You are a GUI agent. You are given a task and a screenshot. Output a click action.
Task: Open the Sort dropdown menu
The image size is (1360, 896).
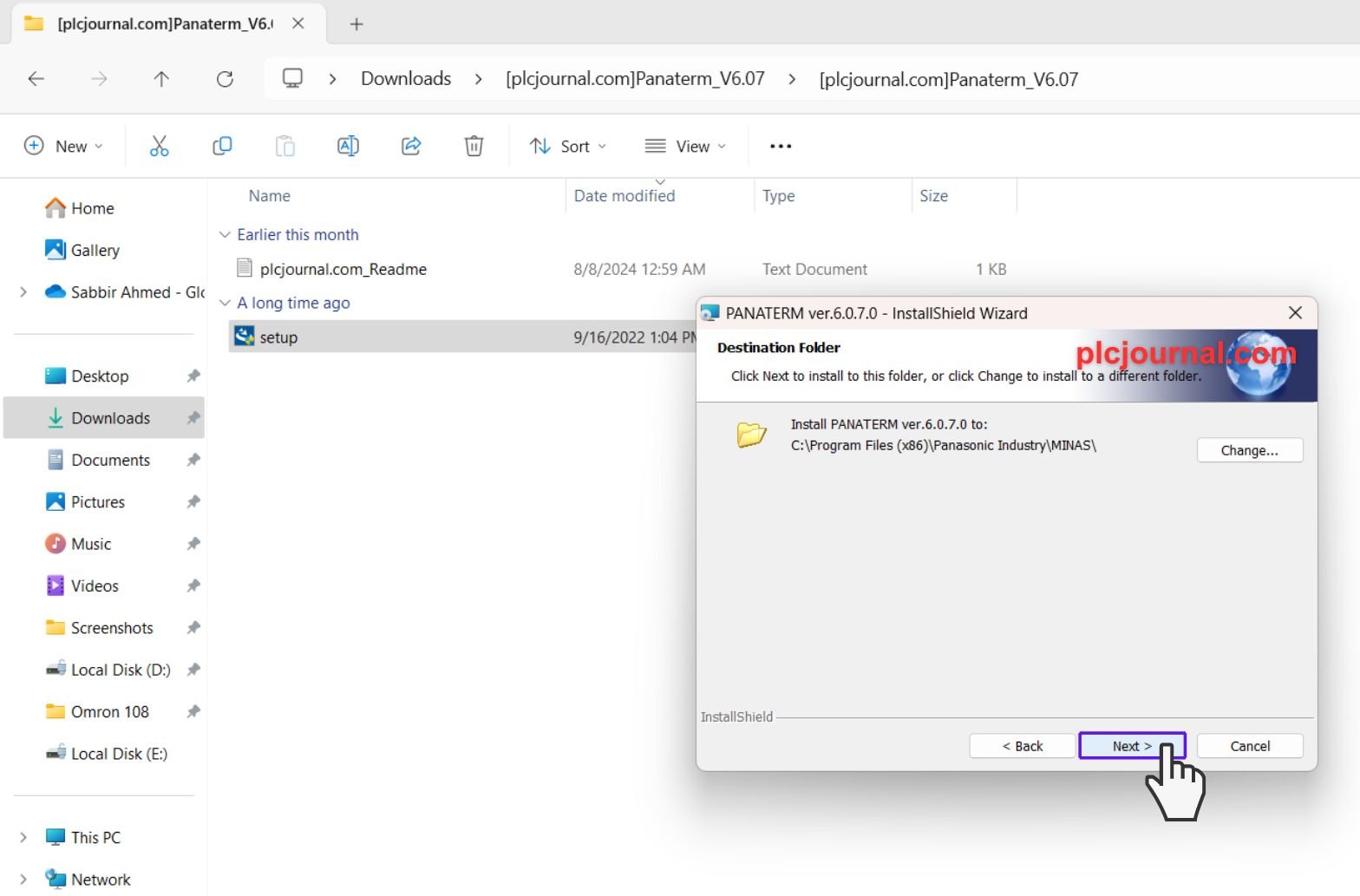(568, 146)
